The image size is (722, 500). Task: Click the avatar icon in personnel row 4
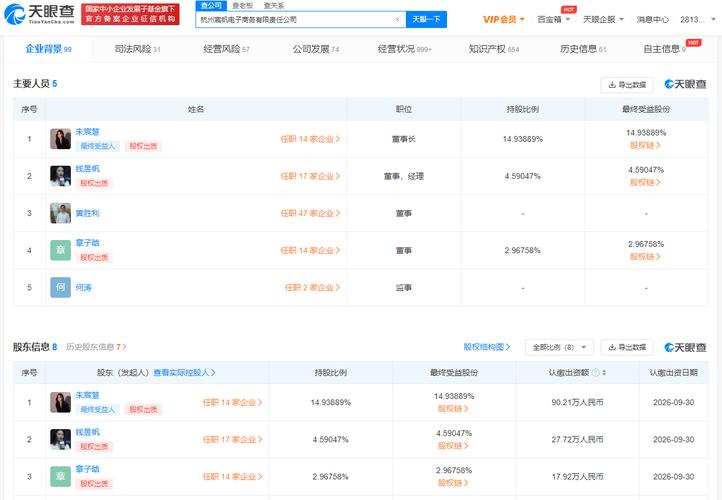point(61,249)
